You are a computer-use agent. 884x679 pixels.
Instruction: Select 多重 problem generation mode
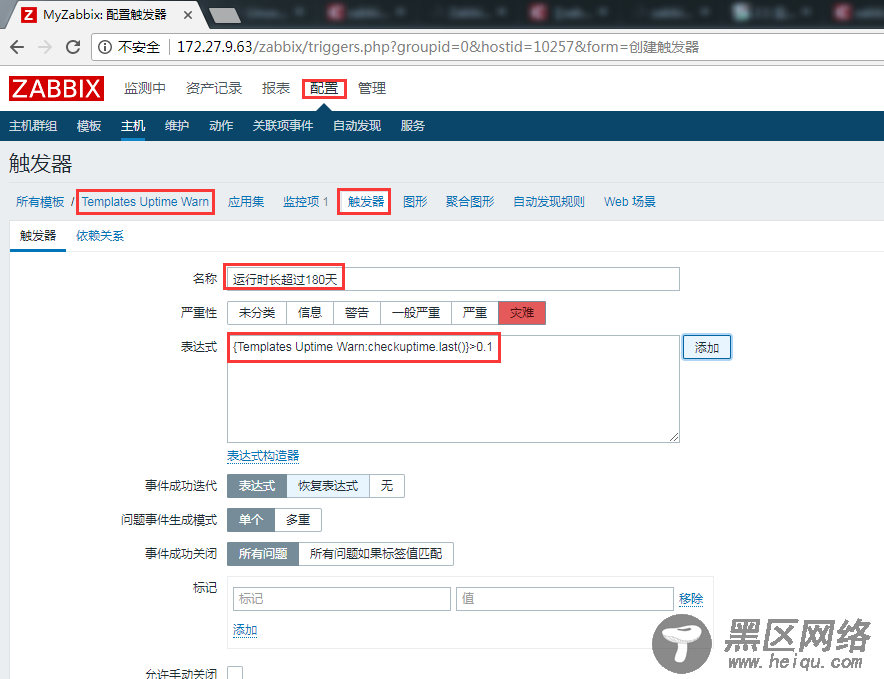pyautogui.click(x=298, y=520)
